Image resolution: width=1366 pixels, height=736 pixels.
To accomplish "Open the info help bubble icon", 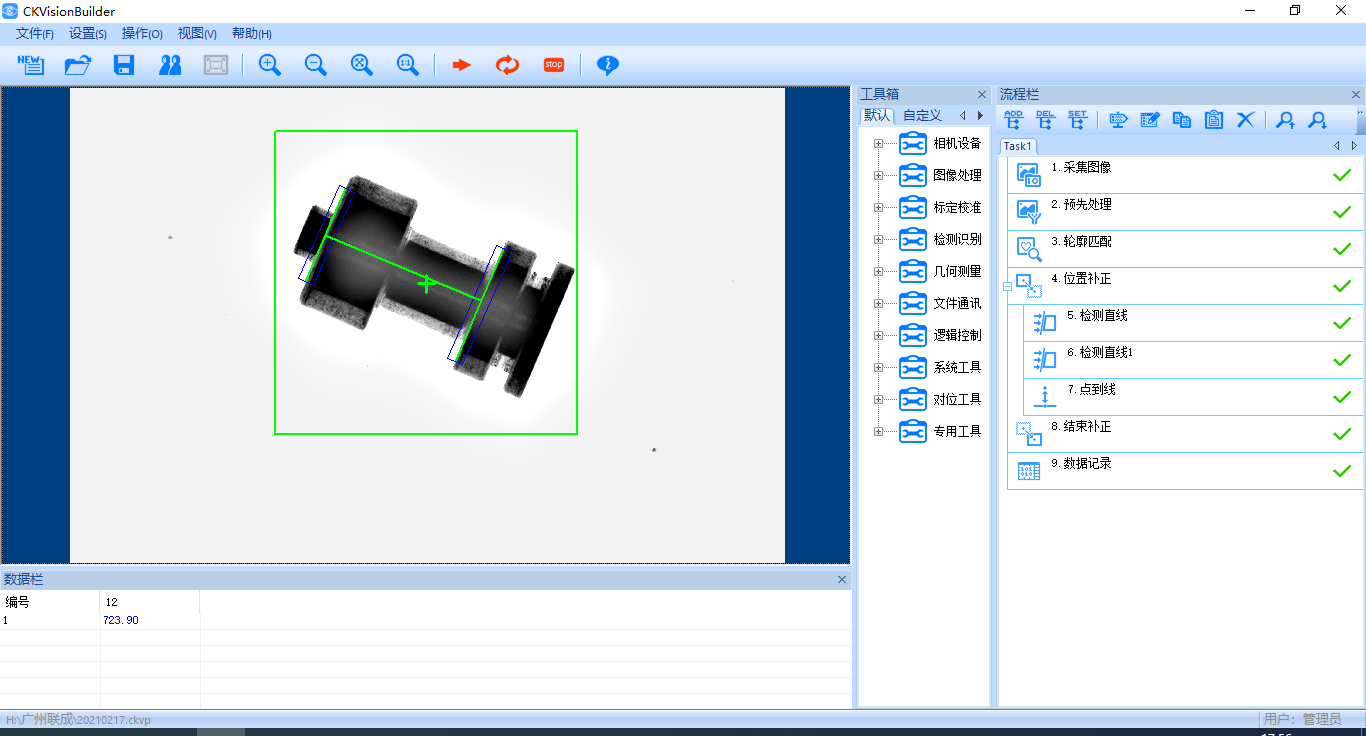I will tap(607, 65).
